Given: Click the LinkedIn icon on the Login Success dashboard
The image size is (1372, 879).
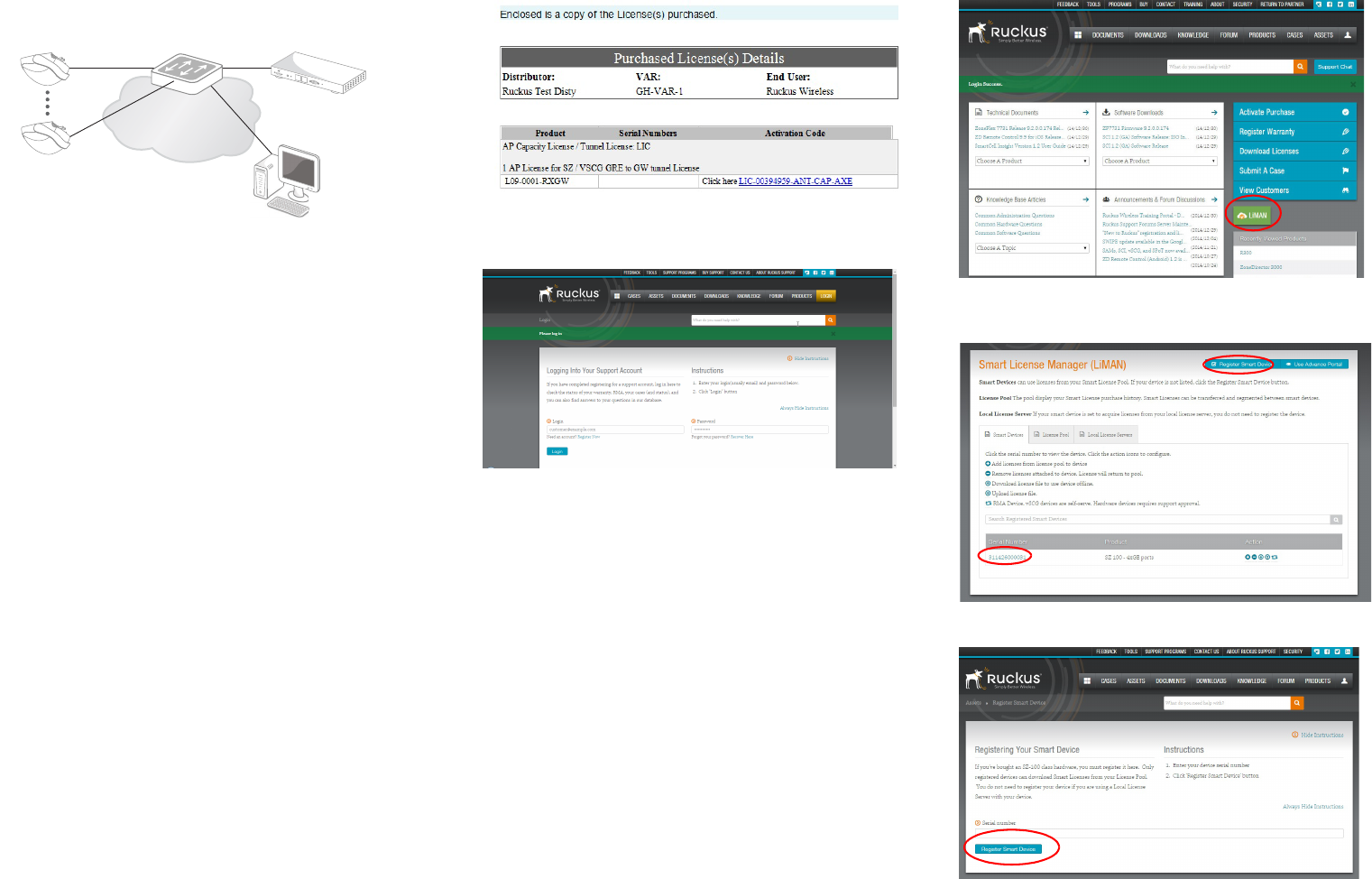Looking at the screenshot, I should (1350, 5).
